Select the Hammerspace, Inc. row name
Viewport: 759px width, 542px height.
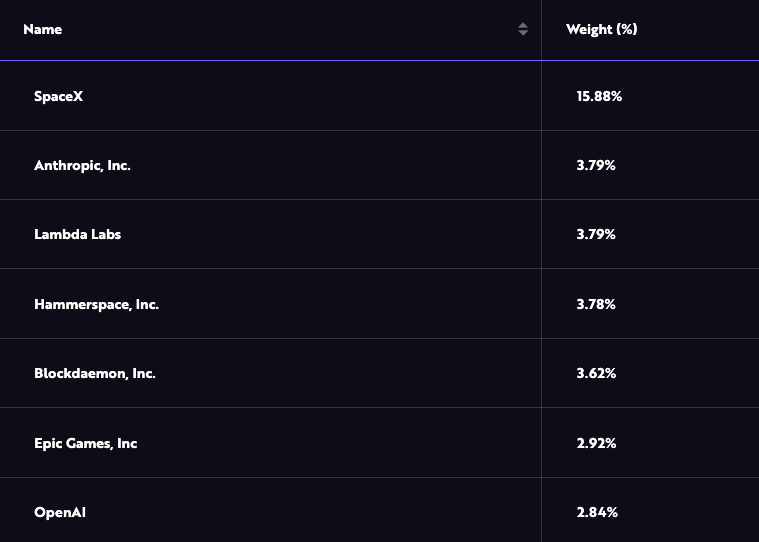pos(96,304)
